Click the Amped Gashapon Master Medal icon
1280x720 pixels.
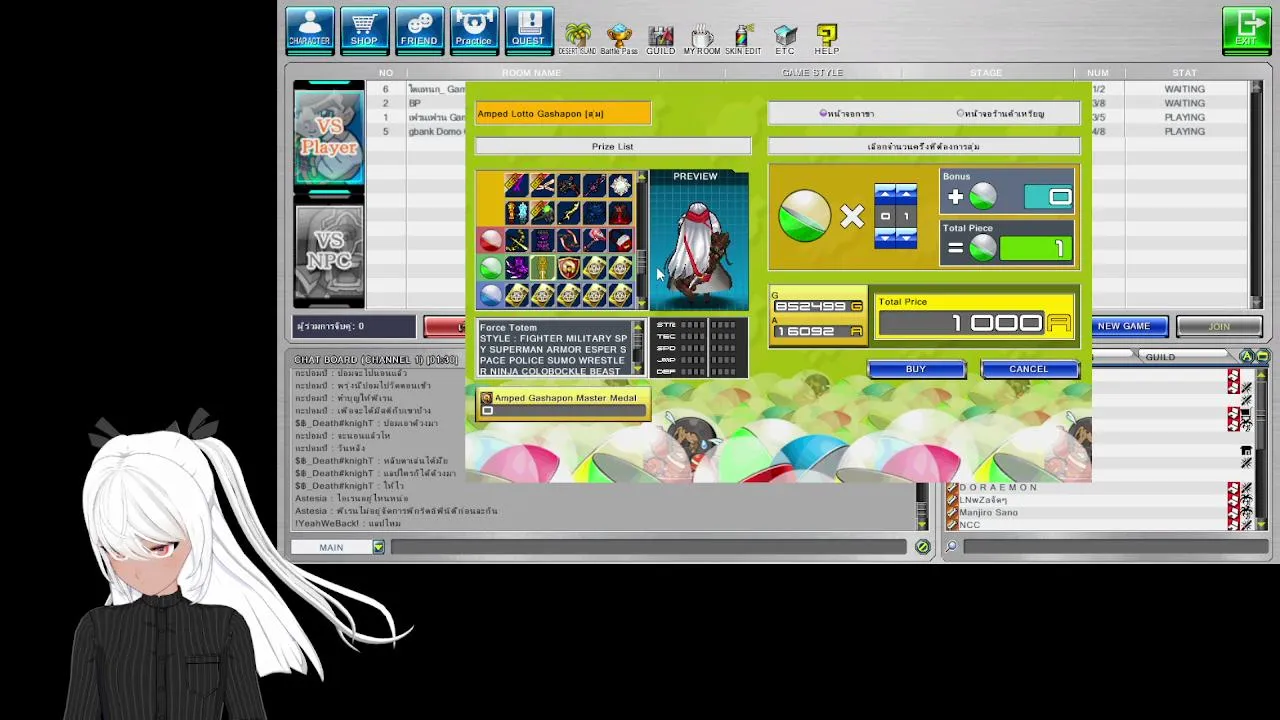point(487,398)
